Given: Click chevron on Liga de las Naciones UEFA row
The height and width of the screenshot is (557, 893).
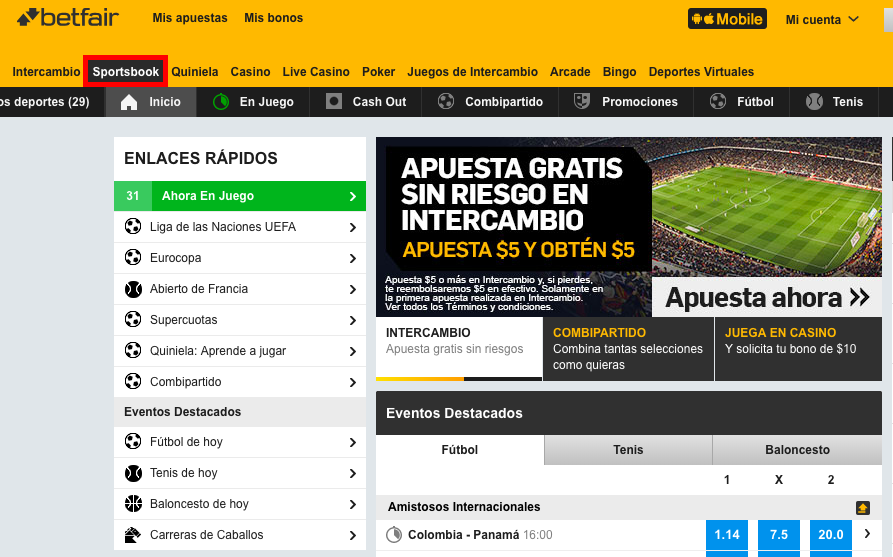Looking at the screenshot, I should [353, 227].
